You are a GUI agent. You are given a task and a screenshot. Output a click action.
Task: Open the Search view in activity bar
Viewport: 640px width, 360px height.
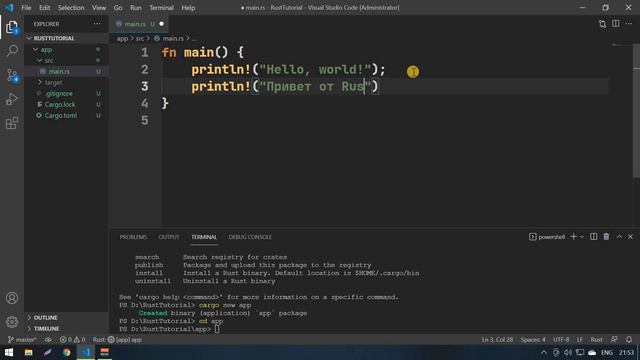pyautogui.click(x=12, y=51)
